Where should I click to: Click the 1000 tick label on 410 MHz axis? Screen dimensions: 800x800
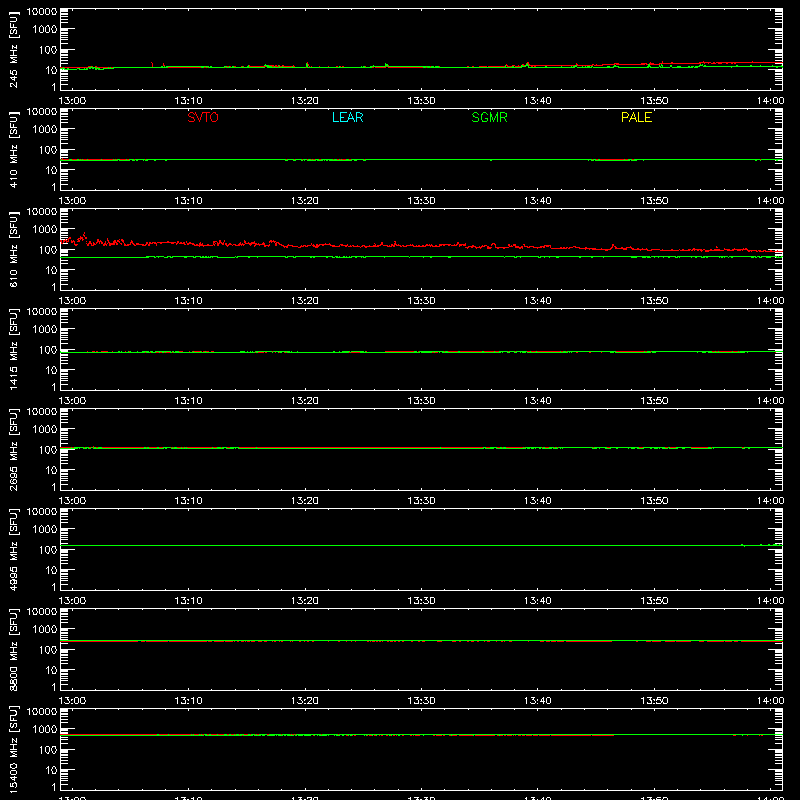(x=45, y=129)
